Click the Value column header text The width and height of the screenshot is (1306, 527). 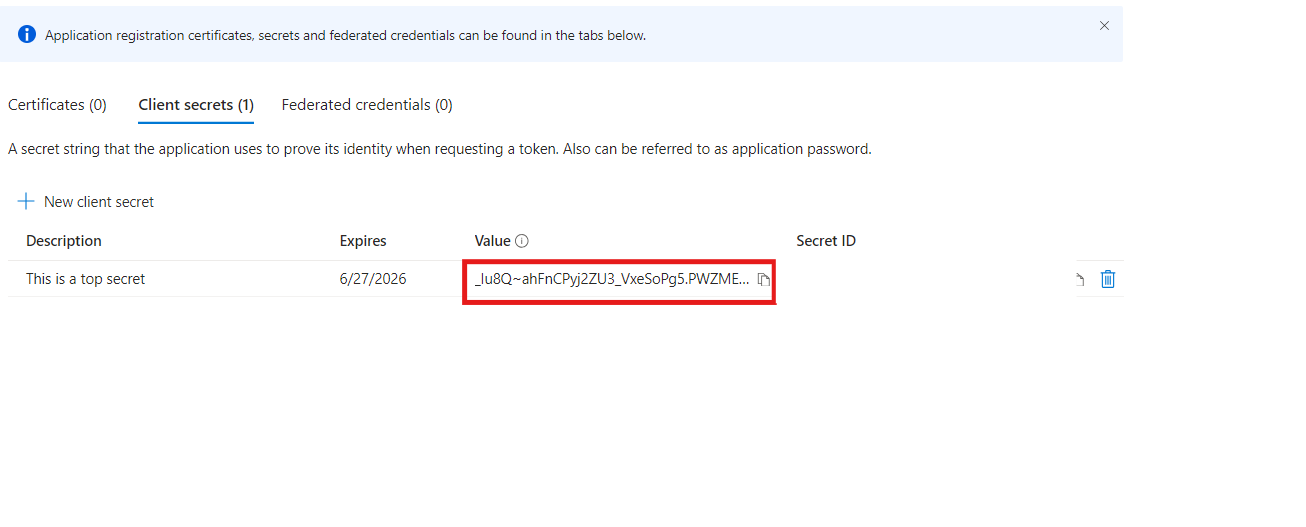click(x=492, y=241)
